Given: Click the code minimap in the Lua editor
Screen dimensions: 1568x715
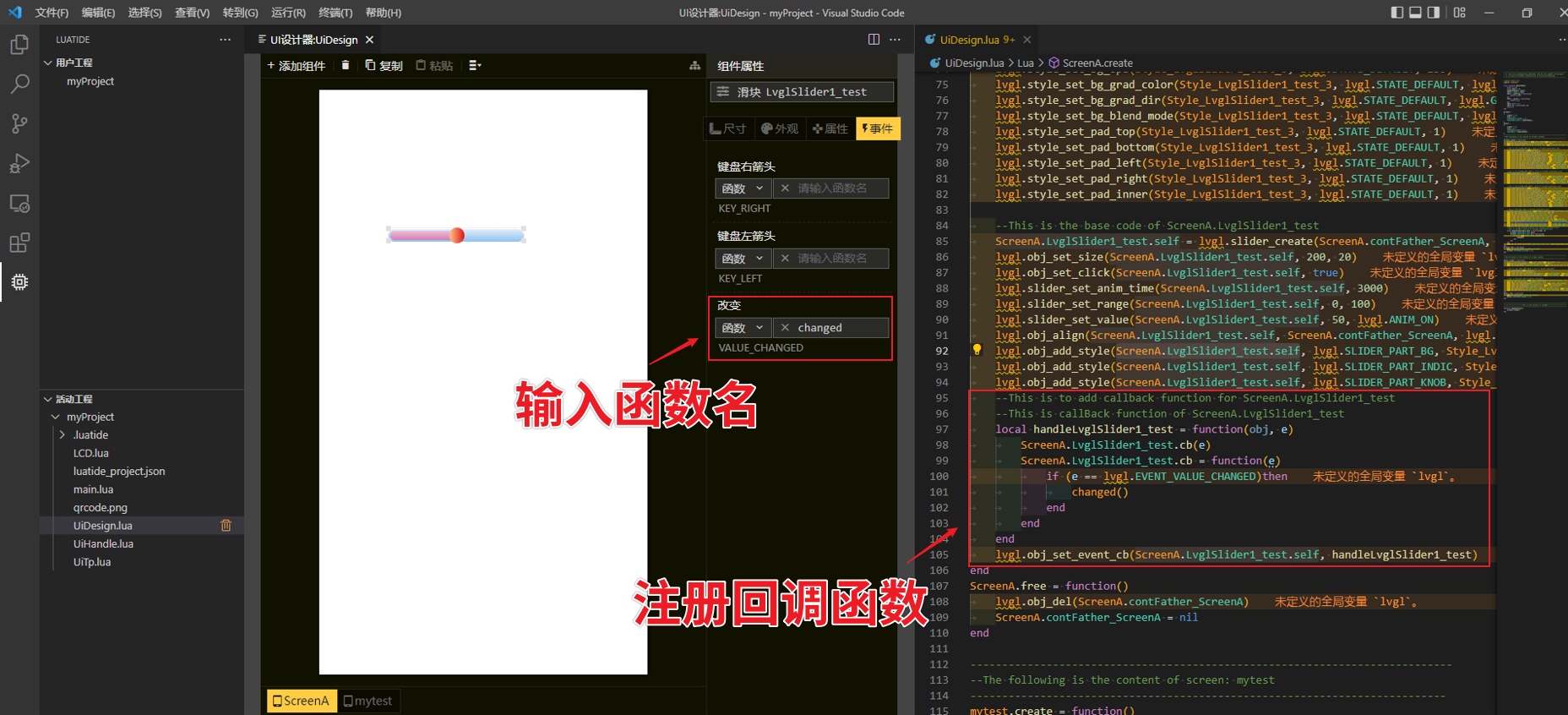Looking at the screenshot, I should tap(1534, 194).
